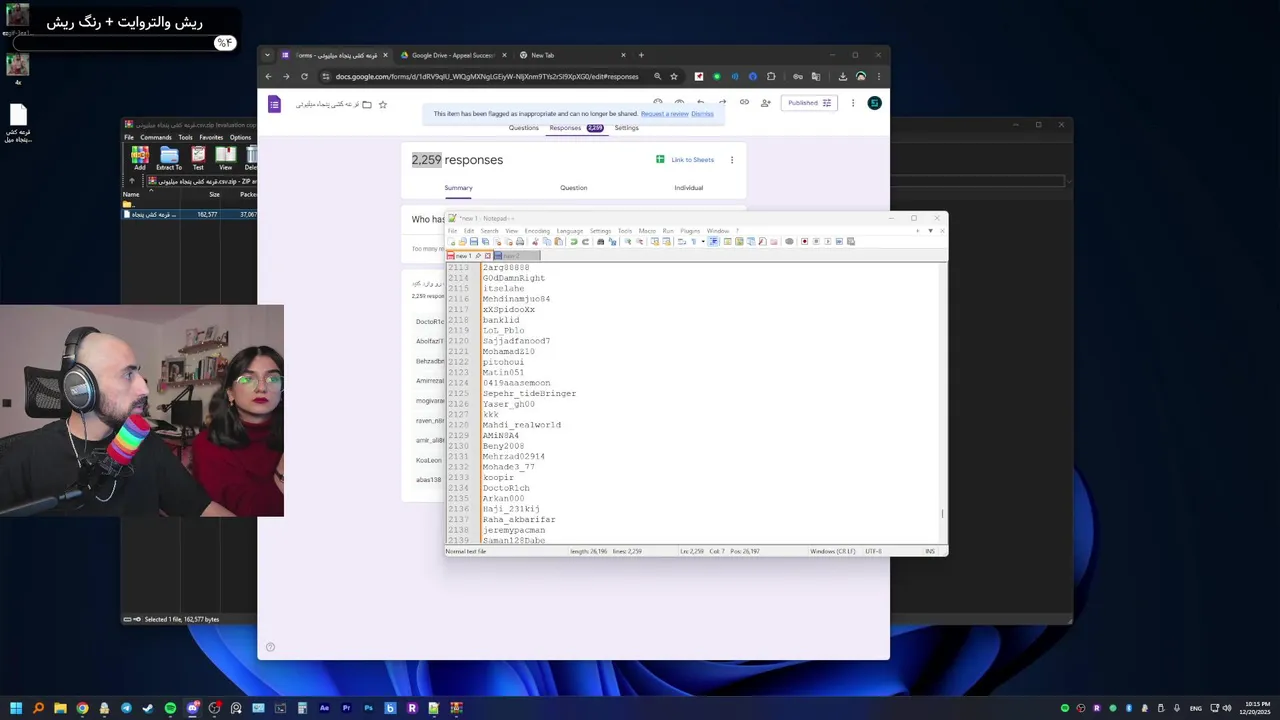The width and height of the screenshot is (1280, 720).
Task: Click line 'DoctoR1ch' in Notepad++
Action: [x=505, y=488]
